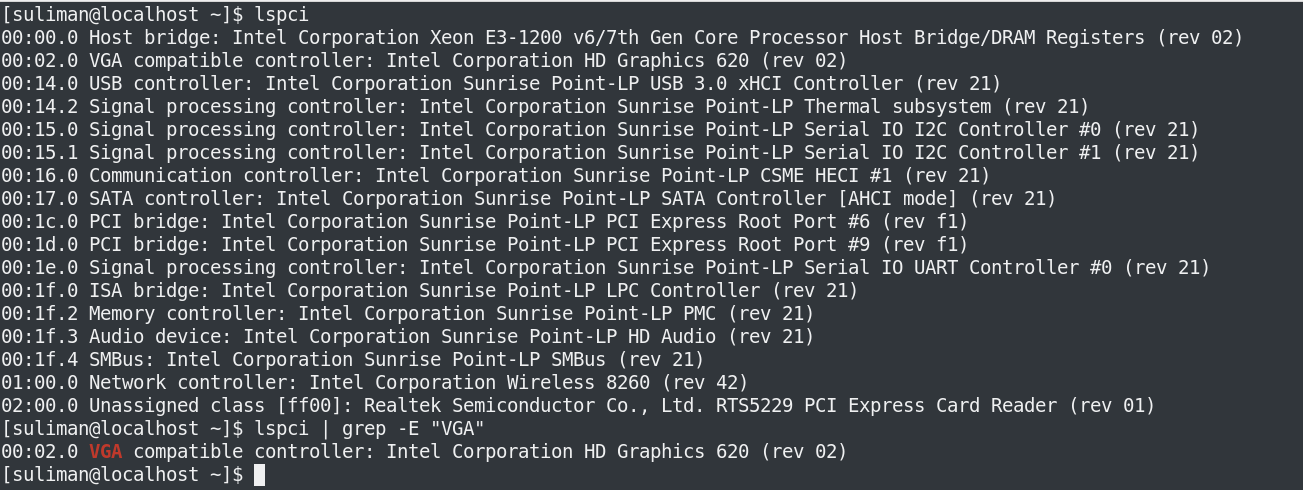
Task: Click the PCI Express Root Port #9 line
Action: click(484, 244)
